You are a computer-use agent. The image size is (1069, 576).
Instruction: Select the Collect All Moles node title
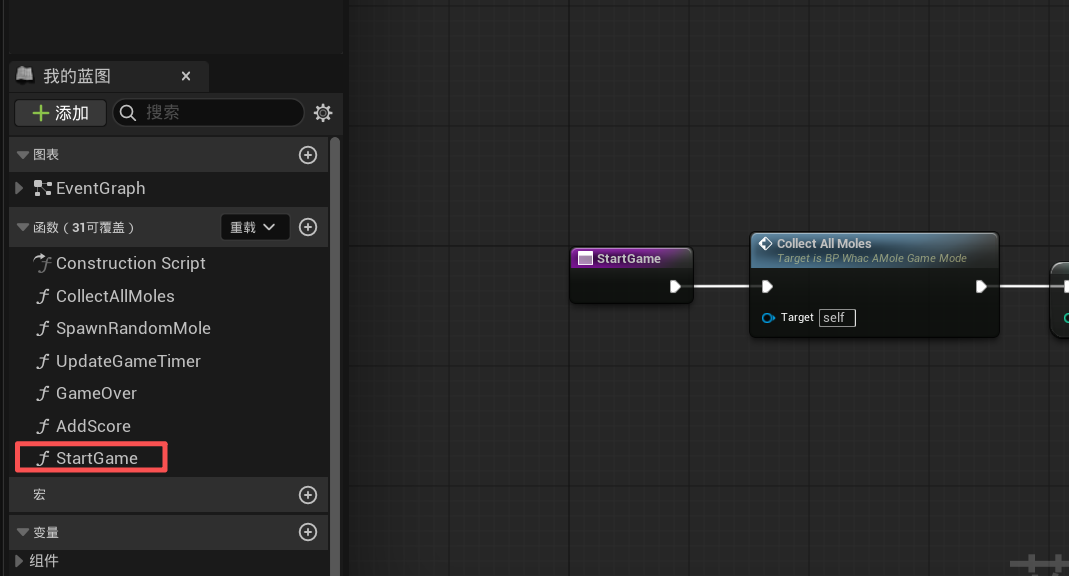coord(824,243)
